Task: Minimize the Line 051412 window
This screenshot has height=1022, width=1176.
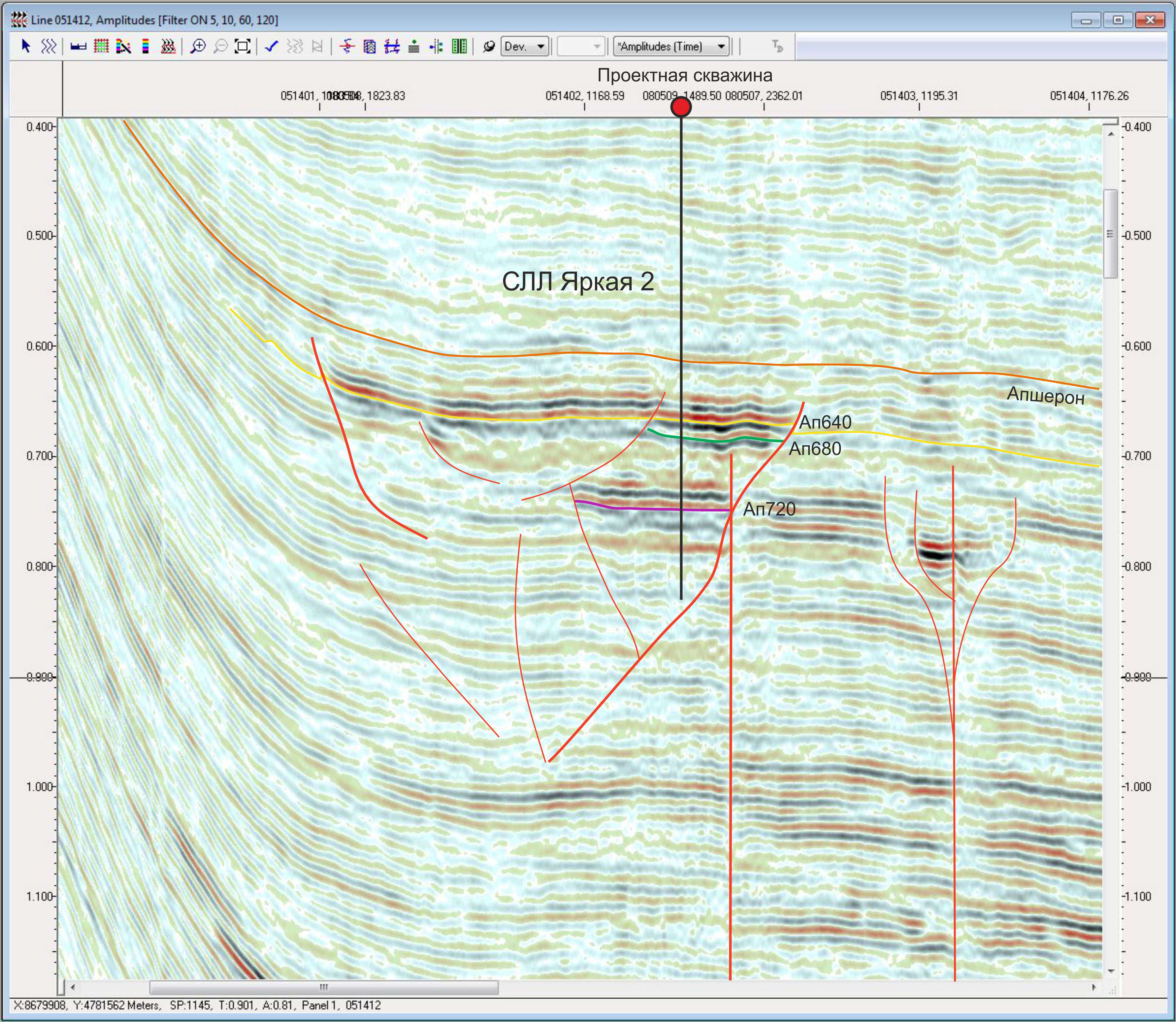Action: (x=1086, y=20)
